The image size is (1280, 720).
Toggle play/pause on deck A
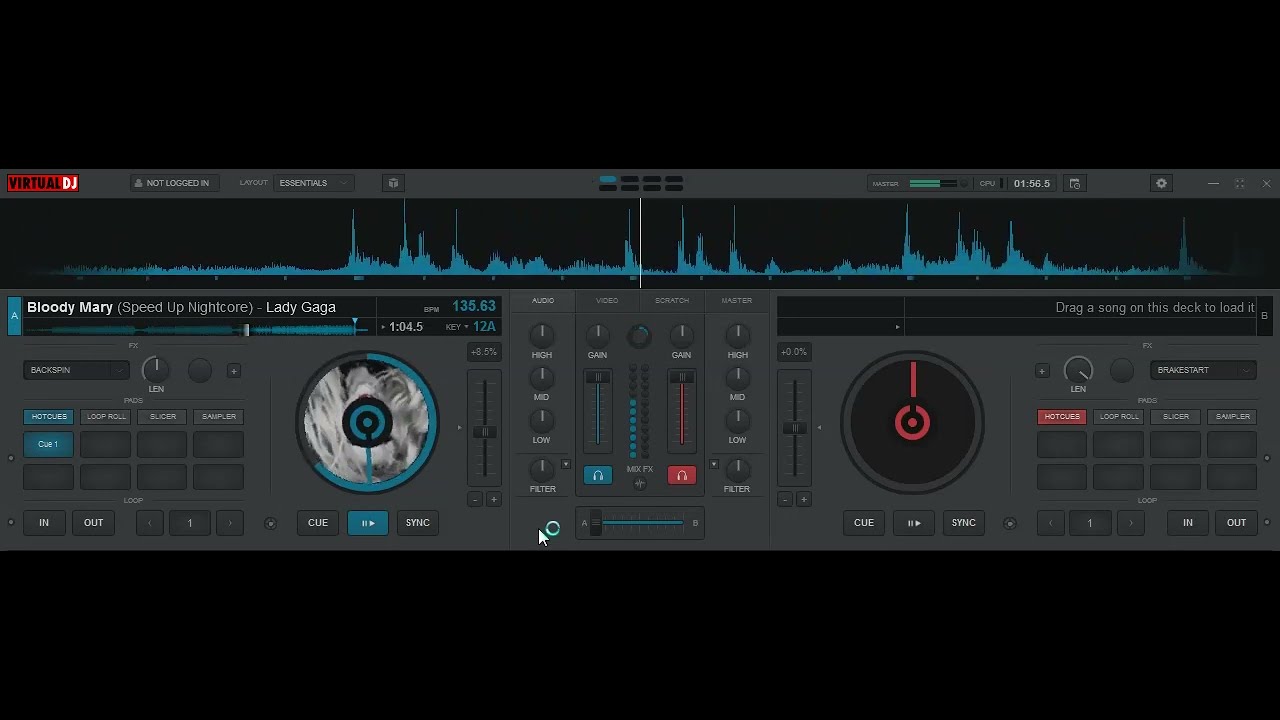pos(368,523)
